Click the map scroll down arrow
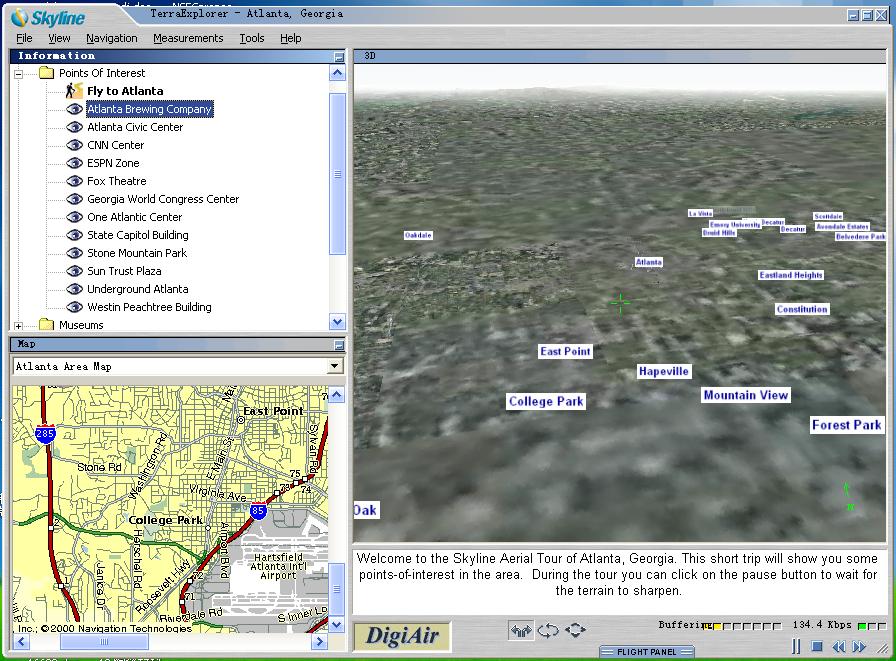This screenshot has width=896, height=661. pos(337,624)
